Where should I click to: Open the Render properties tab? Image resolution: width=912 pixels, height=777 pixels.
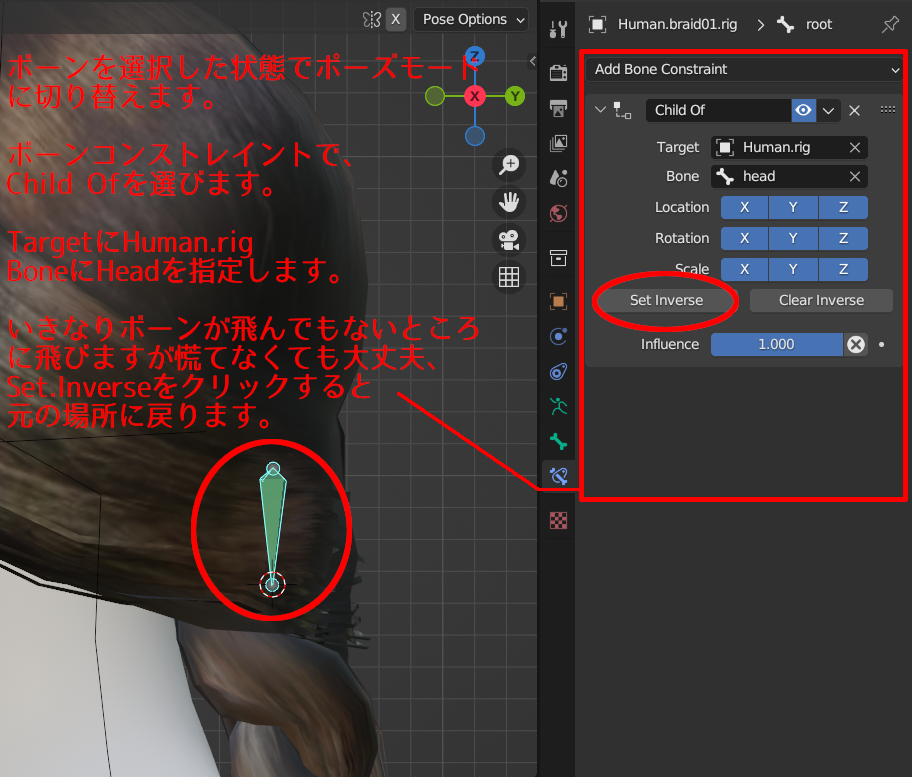[558, 70]
